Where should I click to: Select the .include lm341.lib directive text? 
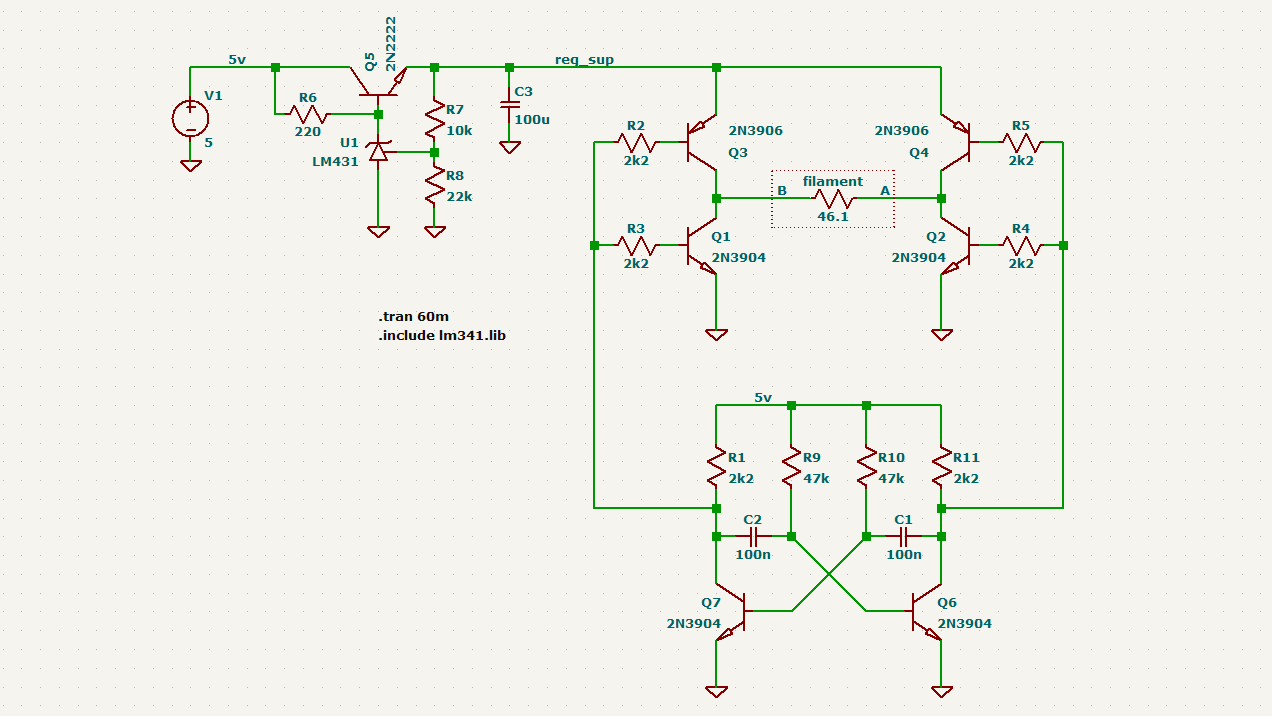pyautogui.click(x=442, y=336)
